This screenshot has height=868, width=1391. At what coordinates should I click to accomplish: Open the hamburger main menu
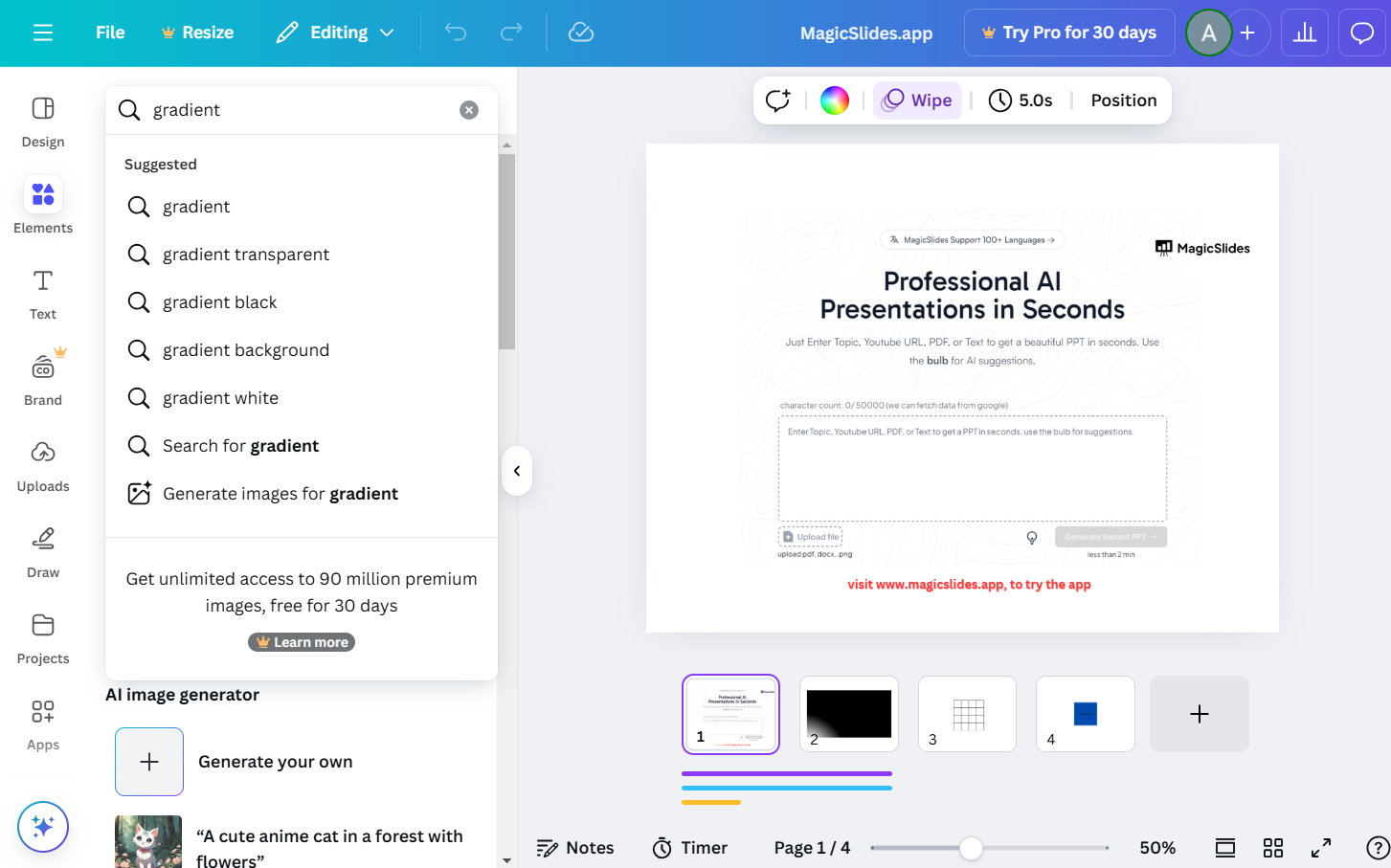tap(43, 33)
